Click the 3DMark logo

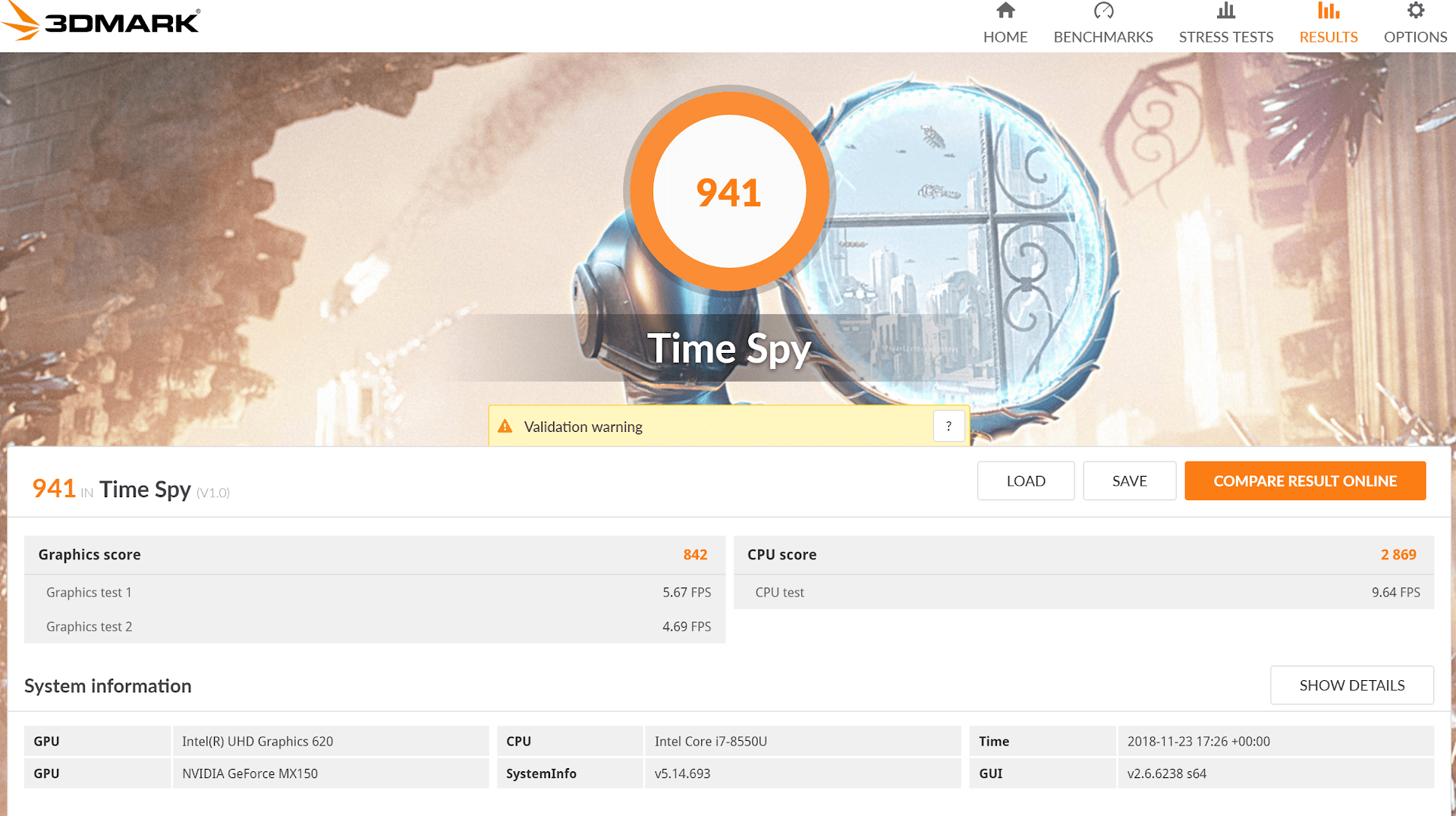pos(101,21)
